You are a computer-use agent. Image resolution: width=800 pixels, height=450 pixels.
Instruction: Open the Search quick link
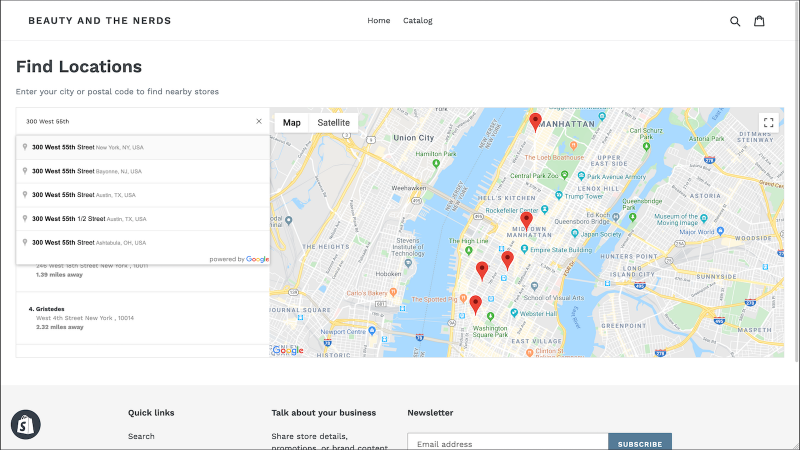[x=141, y=436]
